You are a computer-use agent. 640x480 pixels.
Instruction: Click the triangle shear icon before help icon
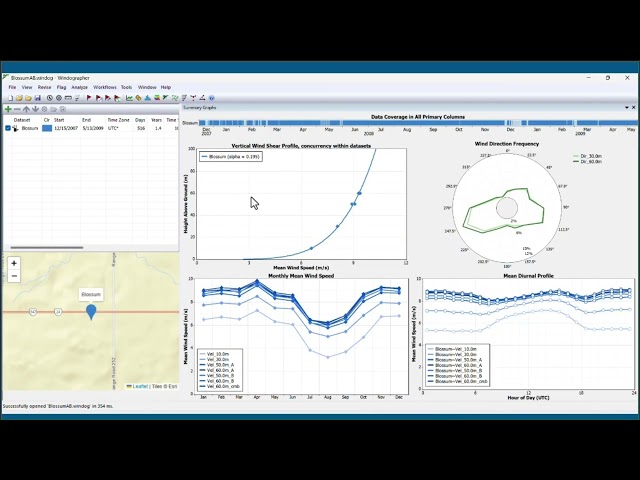[202, 98]
